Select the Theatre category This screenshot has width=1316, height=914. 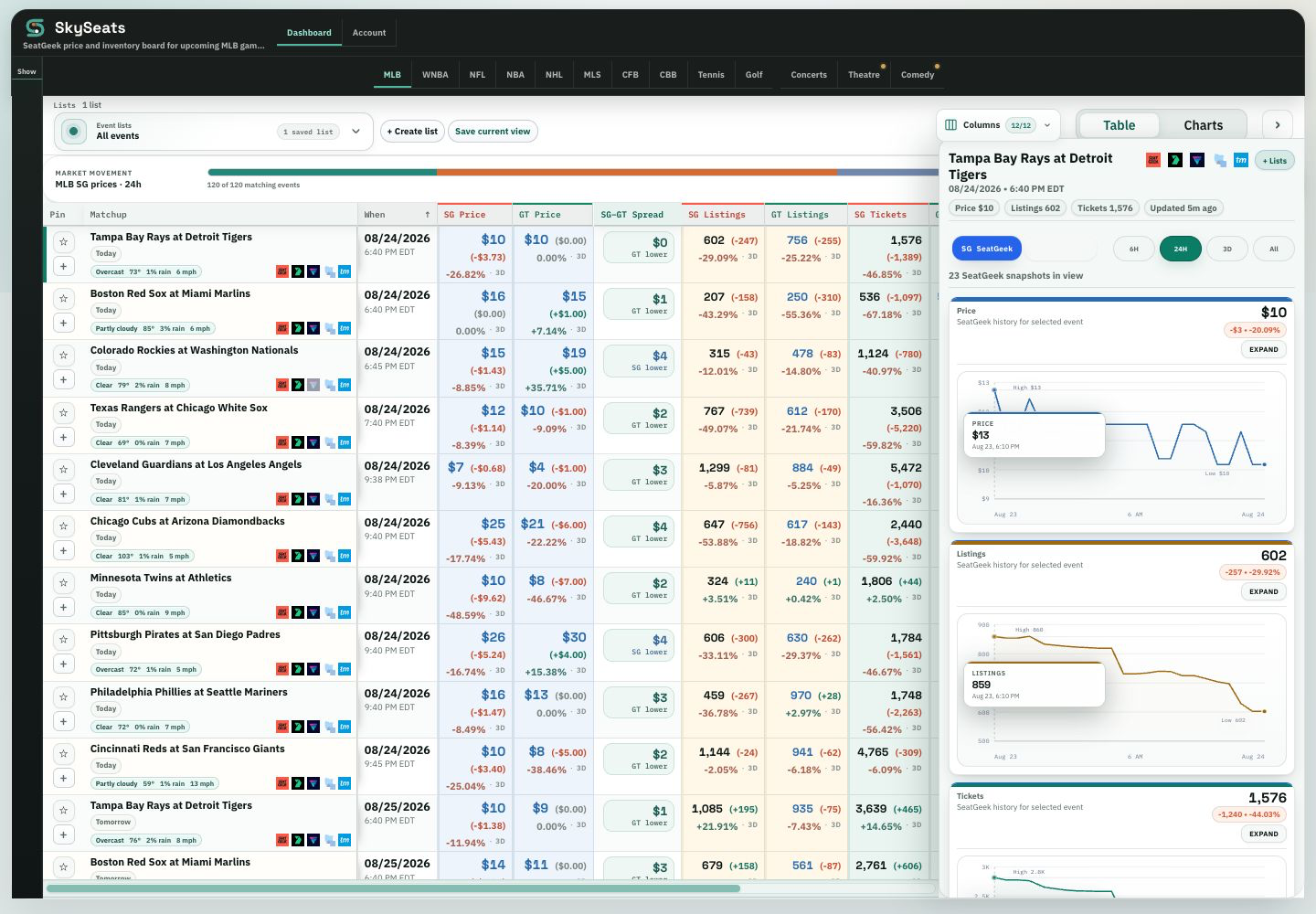coord(864,75)
